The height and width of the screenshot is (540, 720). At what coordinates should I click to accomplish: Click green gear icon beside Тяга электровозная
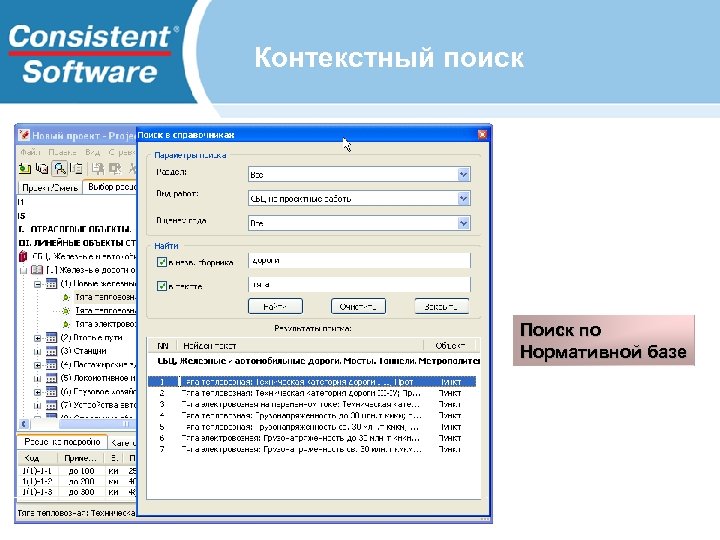(66, 324)
